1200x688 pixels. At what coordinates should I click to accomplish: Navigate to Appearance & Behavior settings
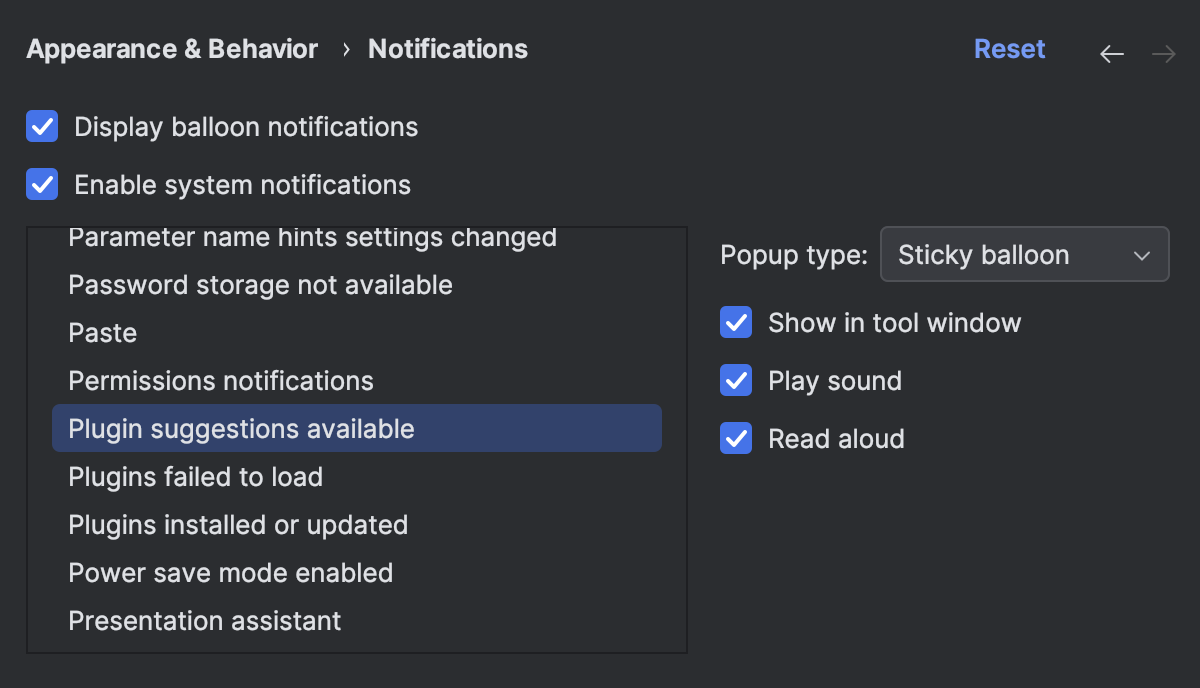171,48
